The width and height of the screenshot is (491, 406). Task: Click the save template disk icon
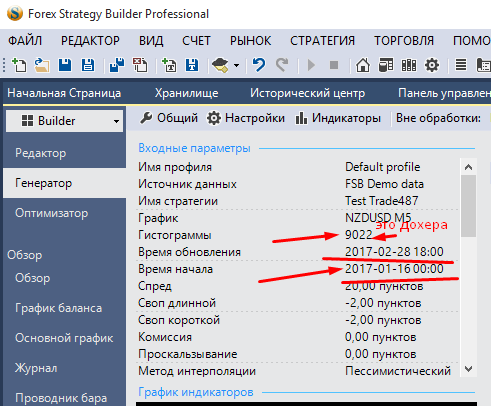click(192, 65)
